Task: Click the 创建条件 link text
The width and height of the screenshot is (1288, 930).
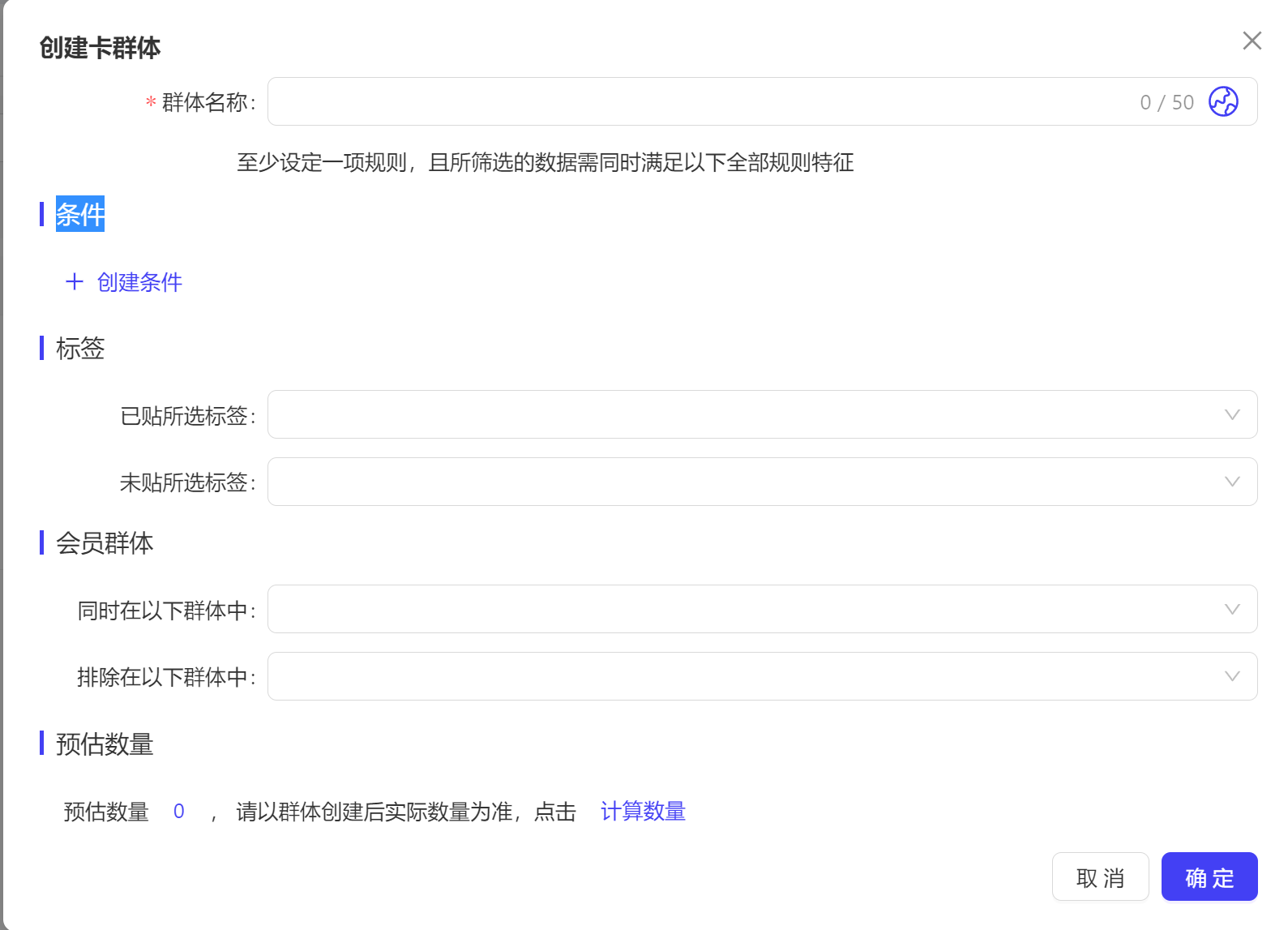Action: coord(139,282)
